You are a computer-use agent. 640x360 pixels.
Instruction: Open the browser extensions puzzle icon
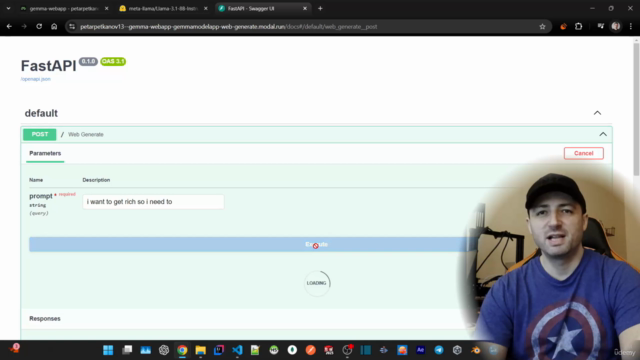pos(578,27)
